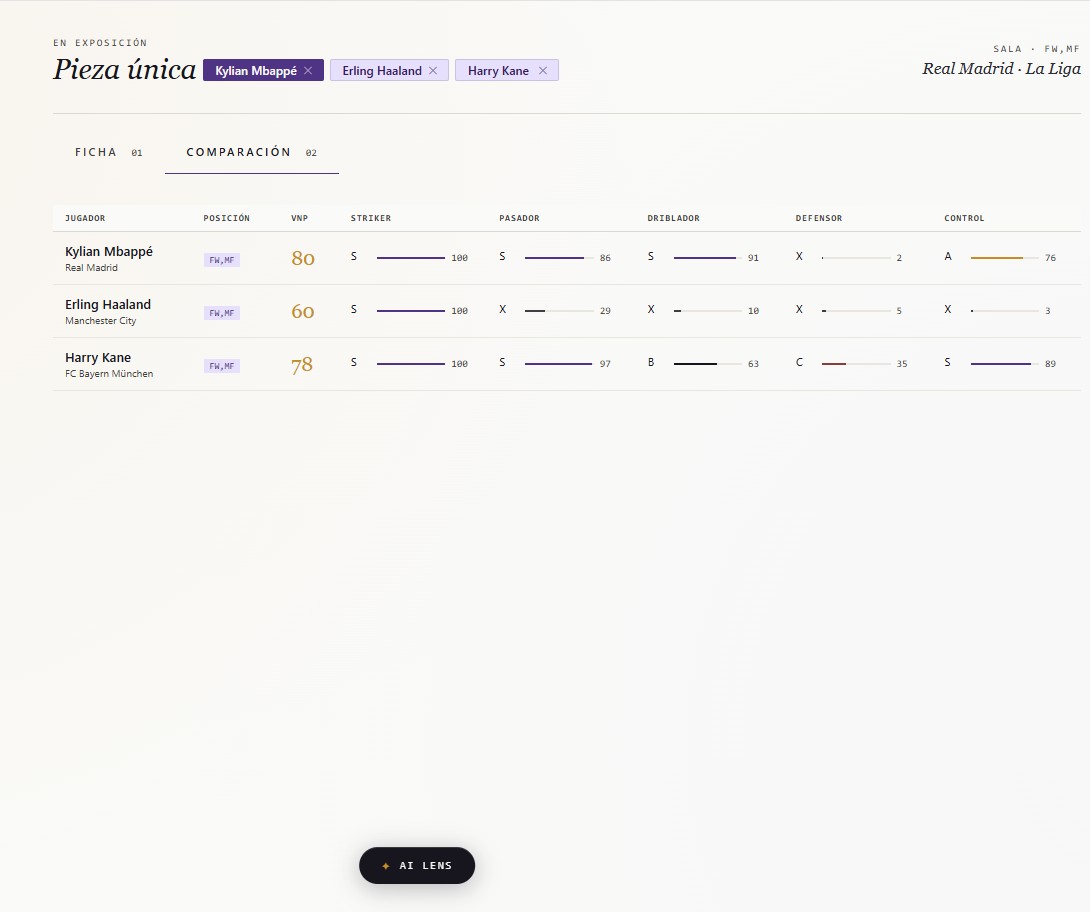Select the Kylian Mbappé player chip
1090x912 pixels.
[x=255, y=70]
